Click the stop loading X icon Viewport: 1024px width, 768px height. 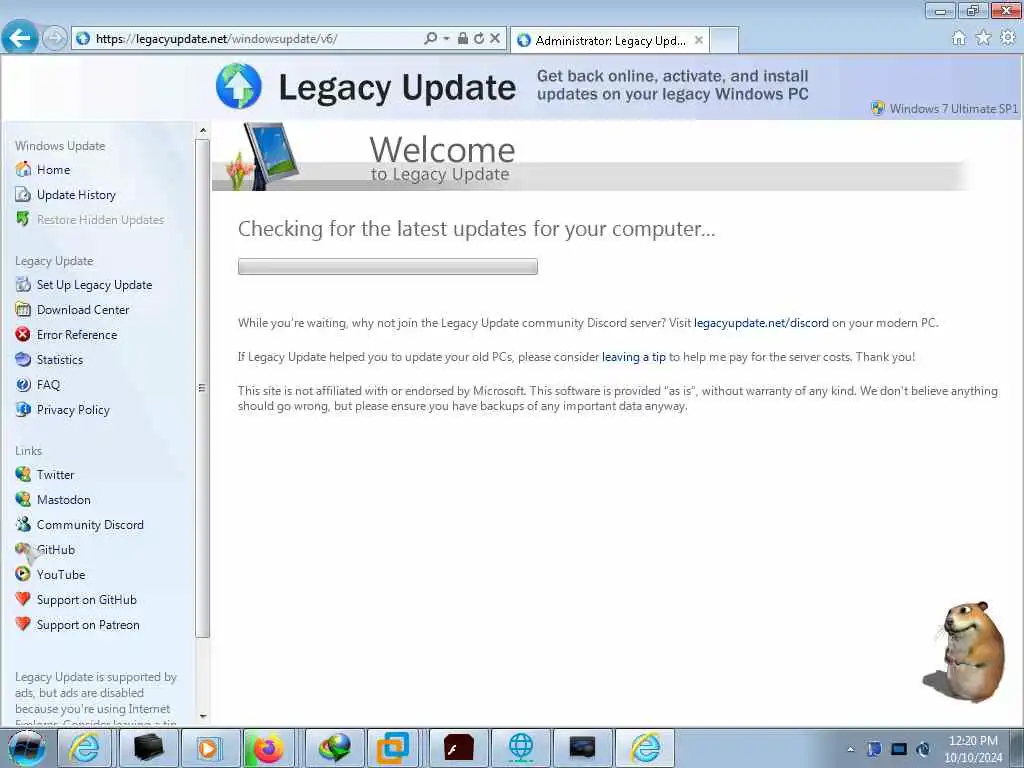495,39
